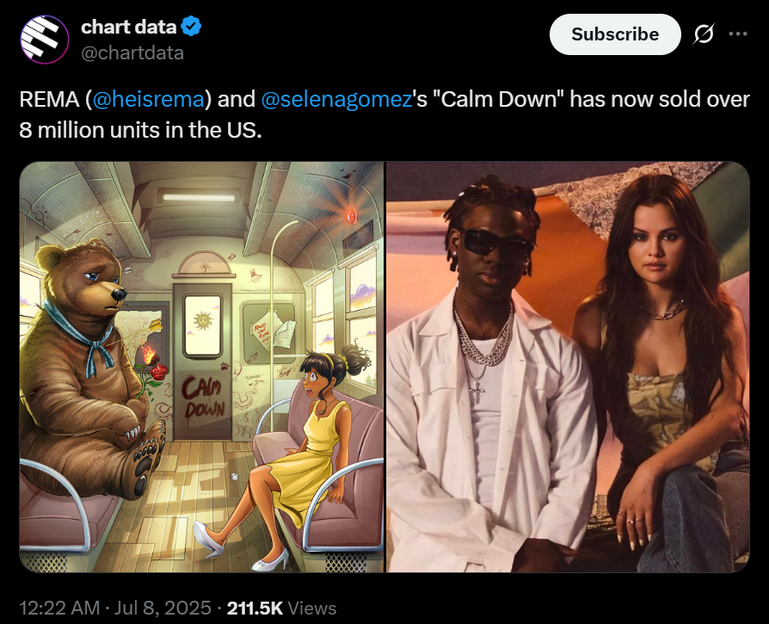The width and height of the screenshot is (769, 624).
Task: Open the right photo of two artists
Action: [x=568, y=366]
